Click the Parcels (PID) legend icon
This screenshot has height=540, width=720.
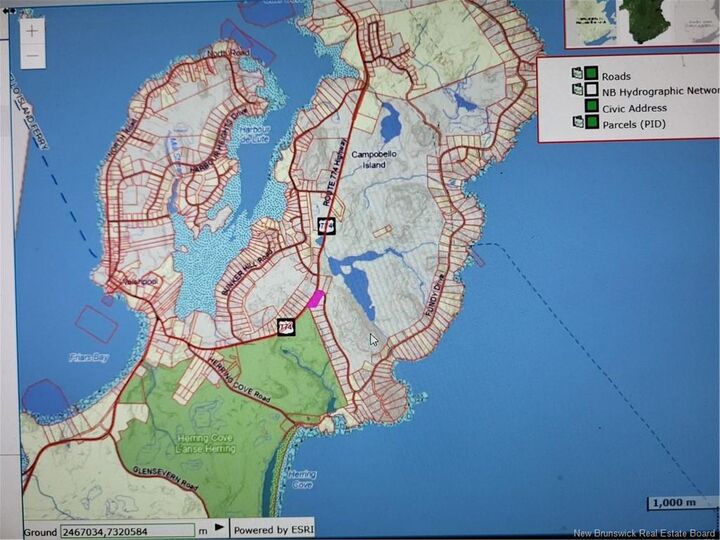[x=577, y=123]
